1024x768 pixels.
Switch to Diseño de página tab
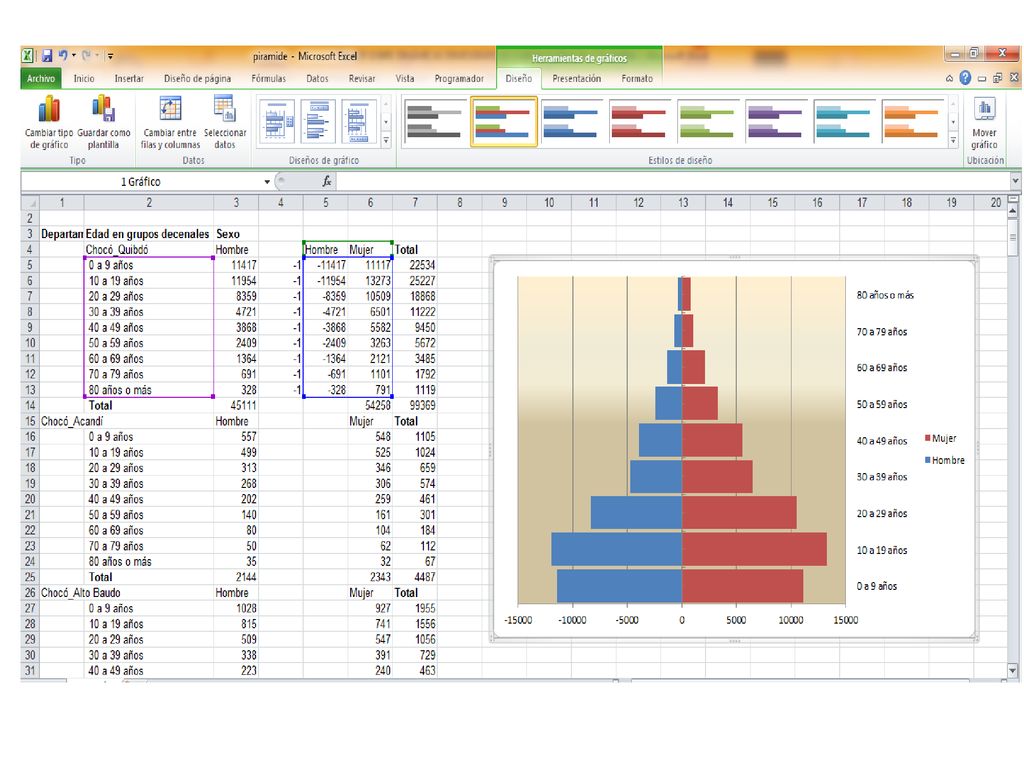[x=197, y=78]
